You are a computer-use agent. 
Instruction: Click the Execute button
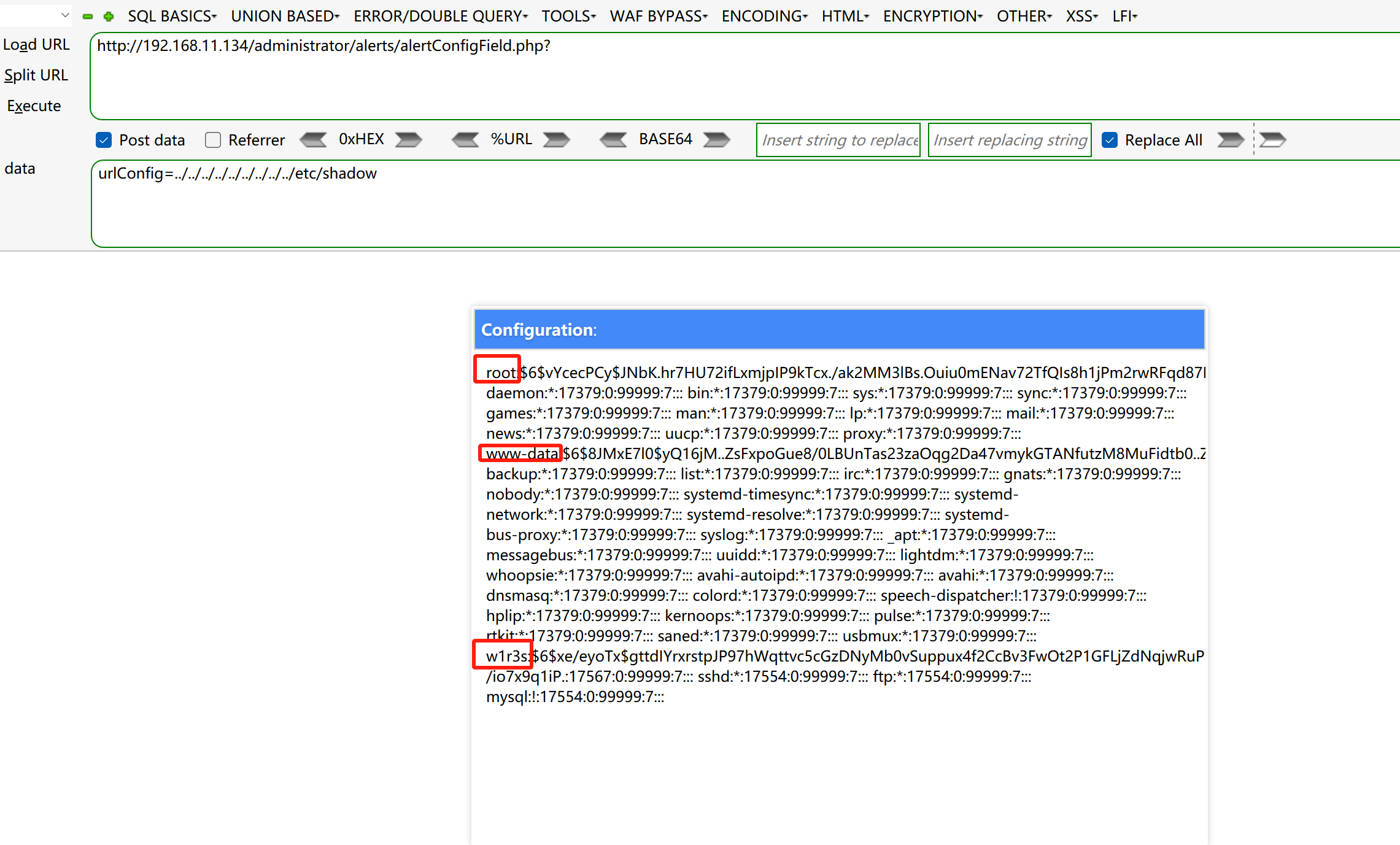coord(34,106)
